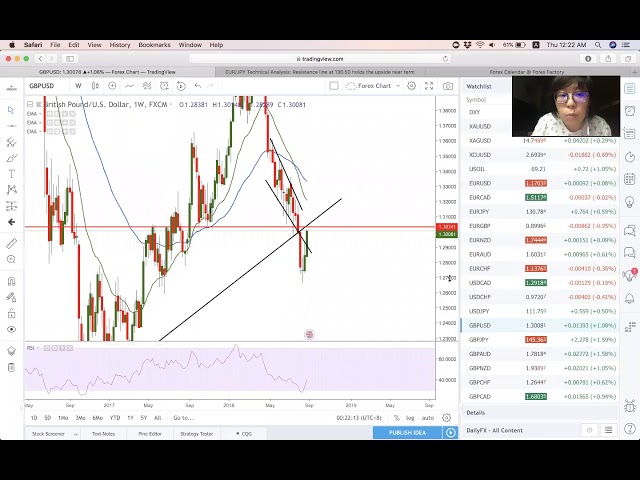Toggle lock all drawing tools
This screenshot has width=640, height=480.
(11, 312)
